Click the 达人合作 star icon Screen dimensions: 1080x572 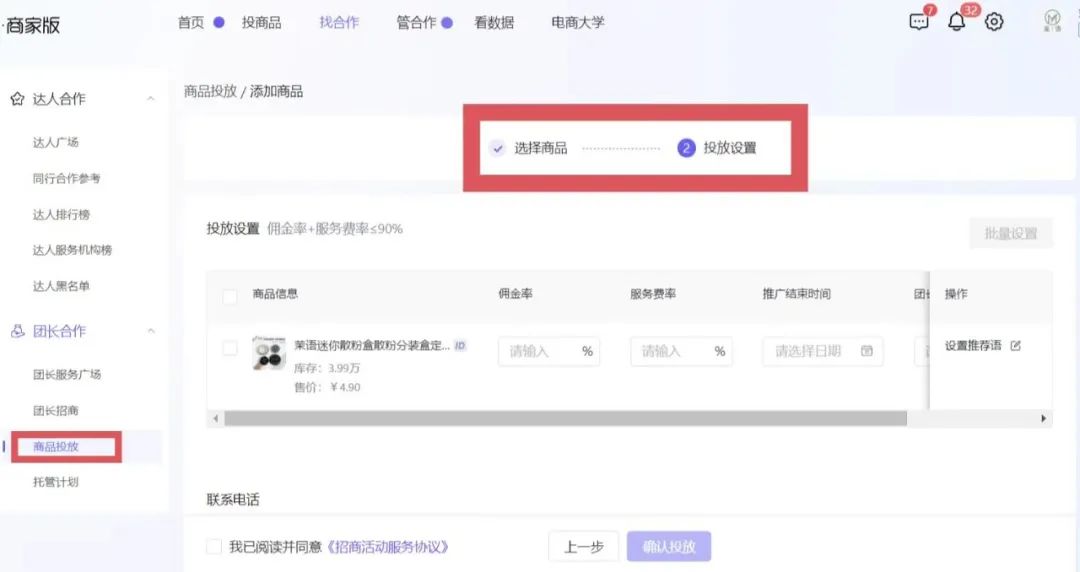point(17,99)
